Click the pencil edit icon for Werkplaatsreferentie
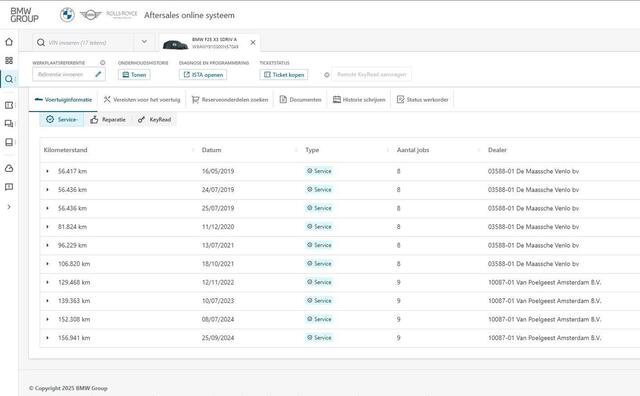Screen dimensions: 640x396 pyautogui.click(x=98, y=74)
